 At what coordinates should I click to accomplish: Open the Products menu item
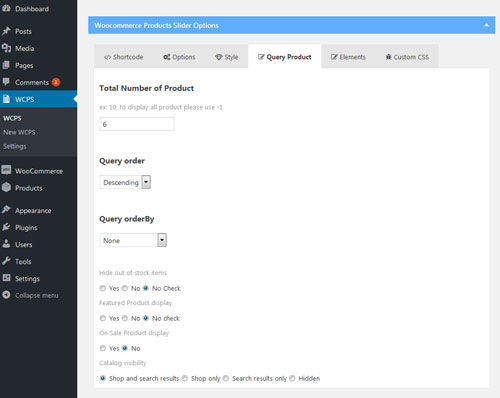38,188
